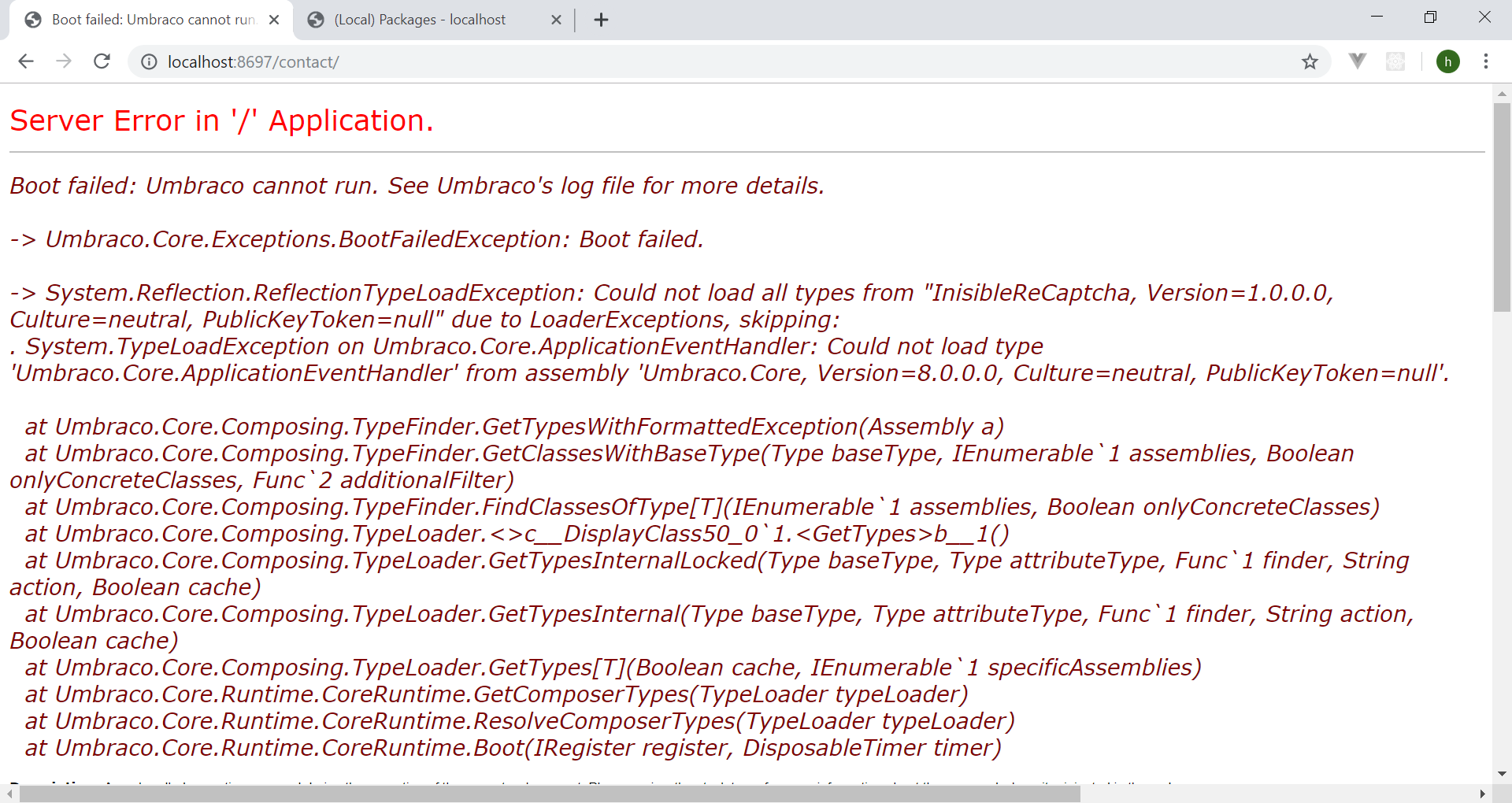Switch to '(Local) Packages - localhost' tab
The image size is (1512, 803).
click(433, 20)
